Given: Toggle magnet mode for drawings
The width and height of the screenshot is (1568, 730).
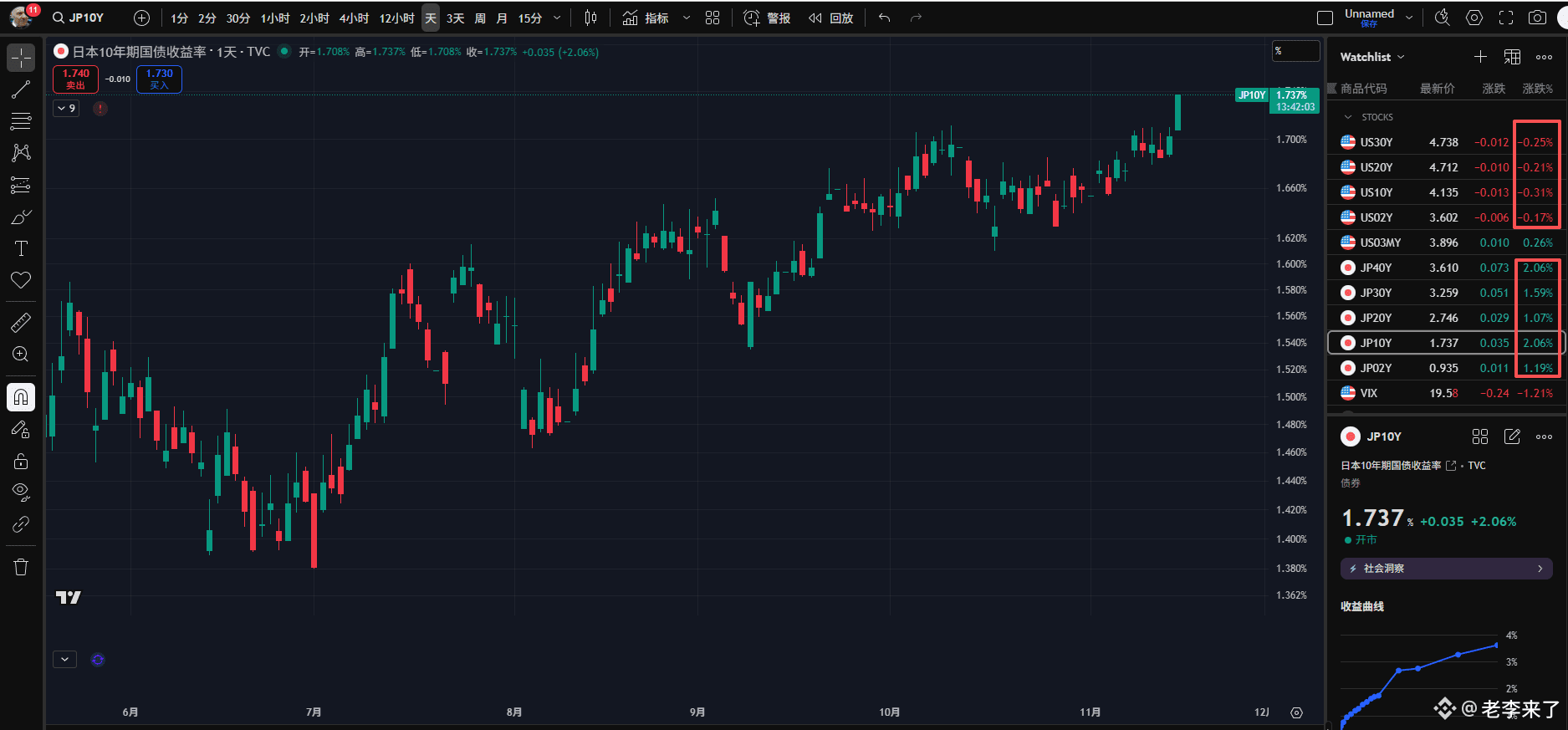Looking at the screenshot, I should (21, 397).
